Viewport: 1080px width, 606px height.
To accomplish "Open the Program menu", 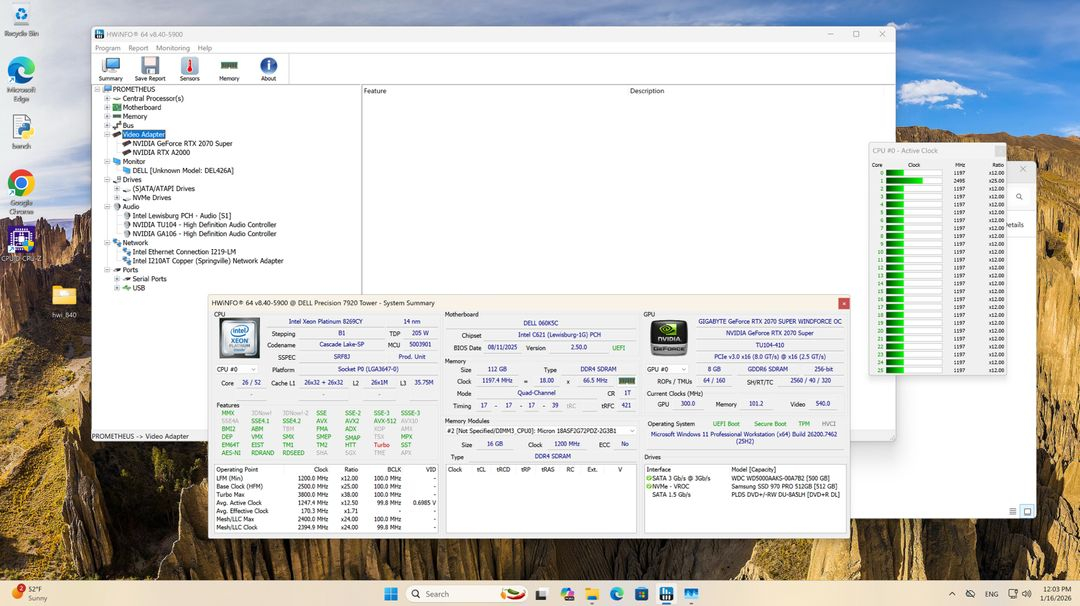I will tap(107, 47).
